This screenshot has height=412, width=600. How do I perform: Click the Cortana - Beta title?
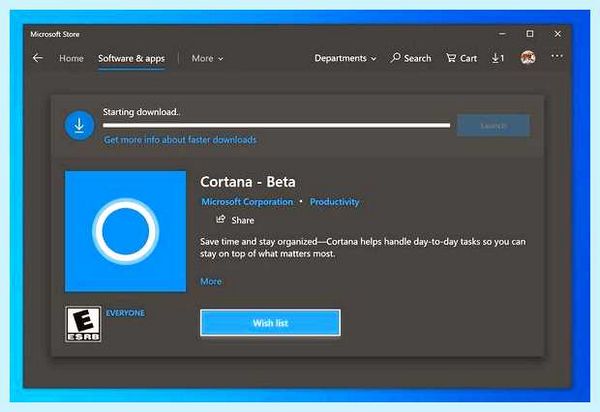pos(248,182)
